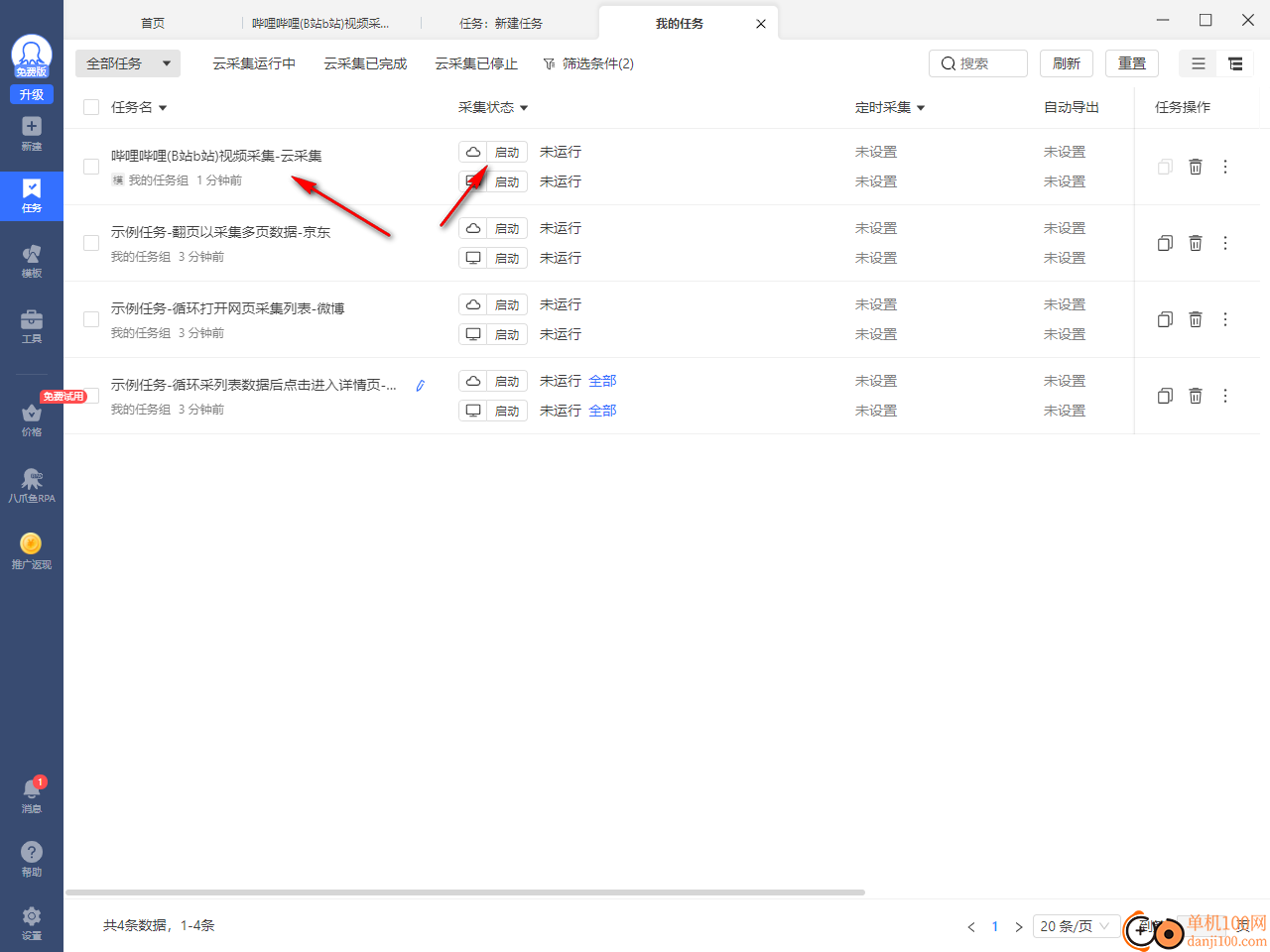Switch to the grouped list view icon

tap(1235, 63)
